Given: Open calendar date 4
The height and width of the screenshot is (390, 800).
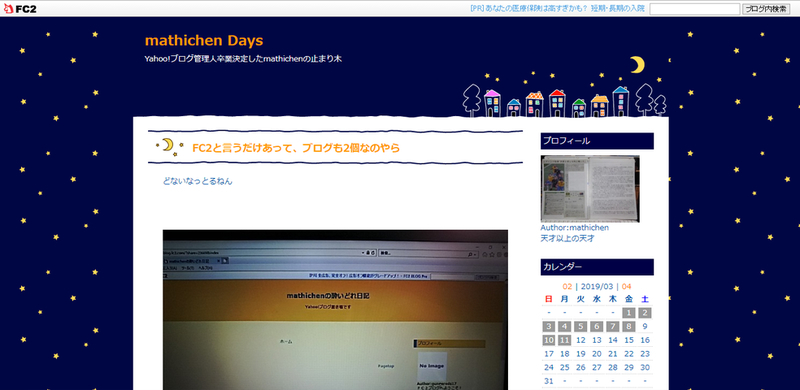Looking at the screenshot, I should (x=564, y=326).
